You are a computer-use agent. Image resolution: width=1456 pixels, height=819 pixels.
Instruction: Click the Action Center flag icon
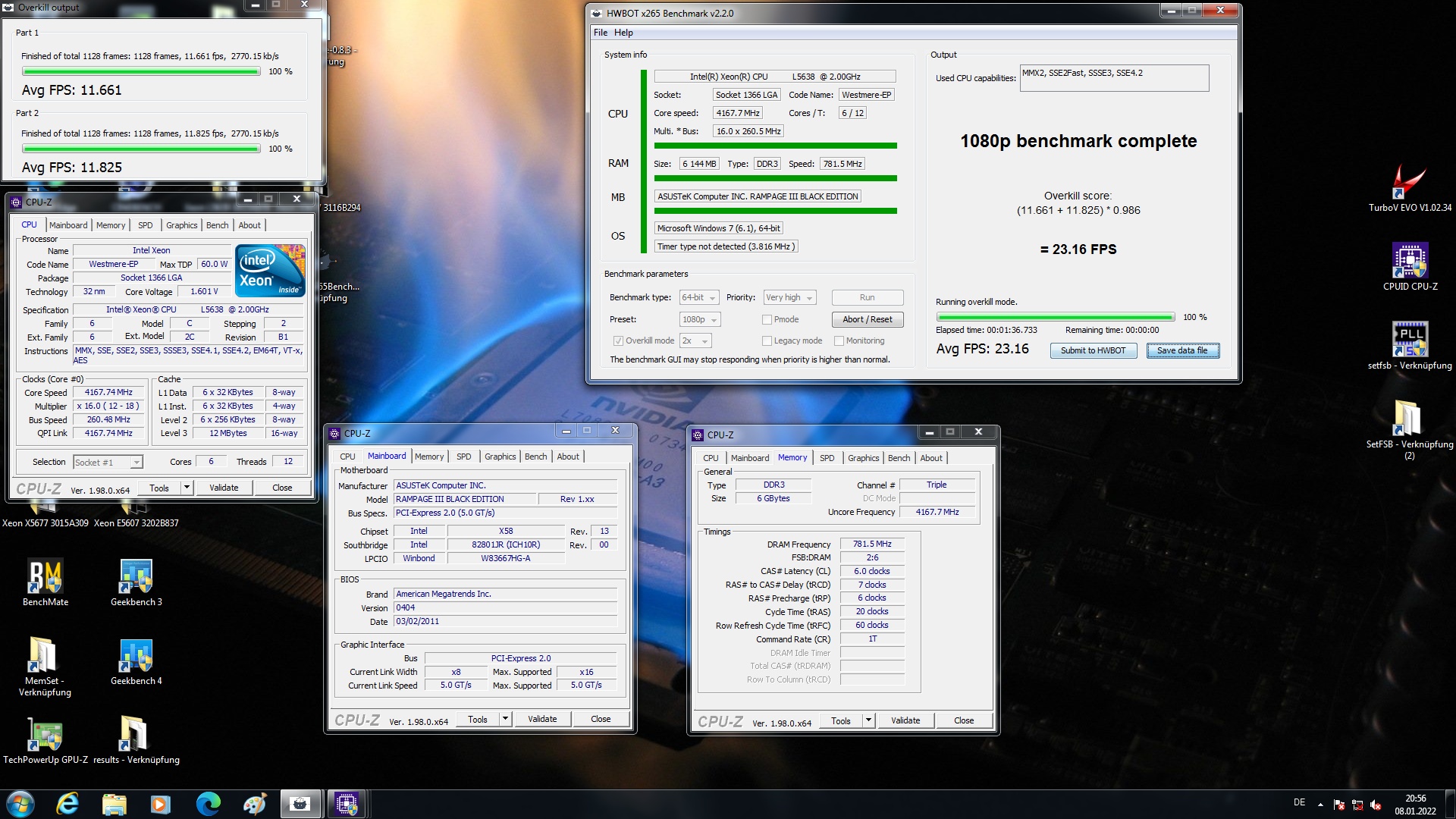point(1339,805)
